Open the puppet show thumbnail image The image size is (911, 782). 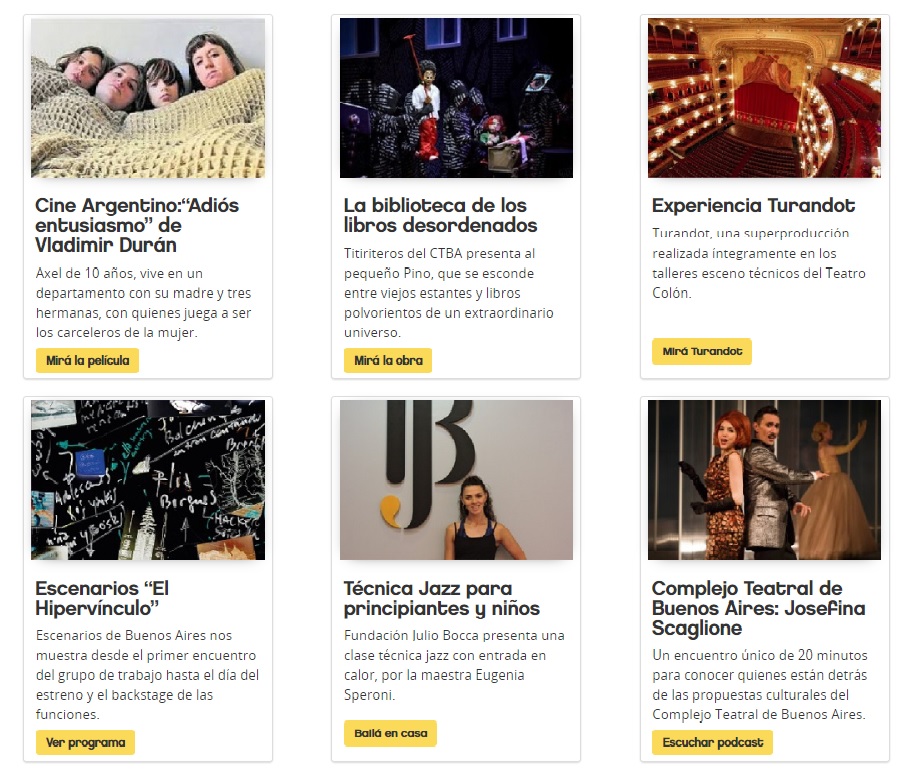(456, 98)
